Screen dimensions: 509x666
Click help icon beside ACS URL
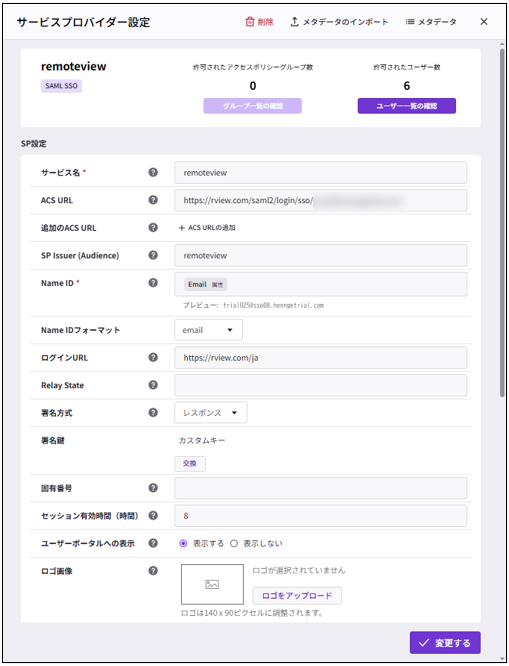coord(153,200)
